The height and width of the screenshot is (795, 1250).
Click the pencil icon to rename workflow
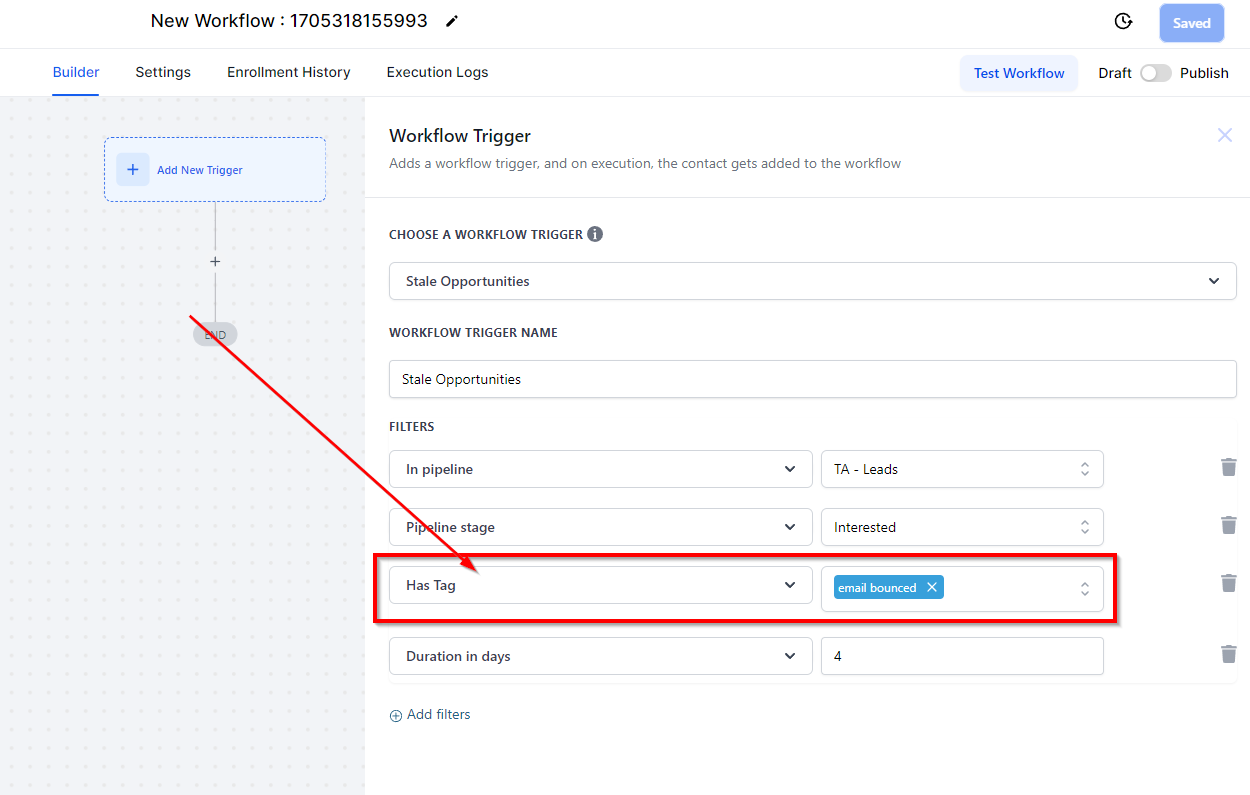click(452, 21)
